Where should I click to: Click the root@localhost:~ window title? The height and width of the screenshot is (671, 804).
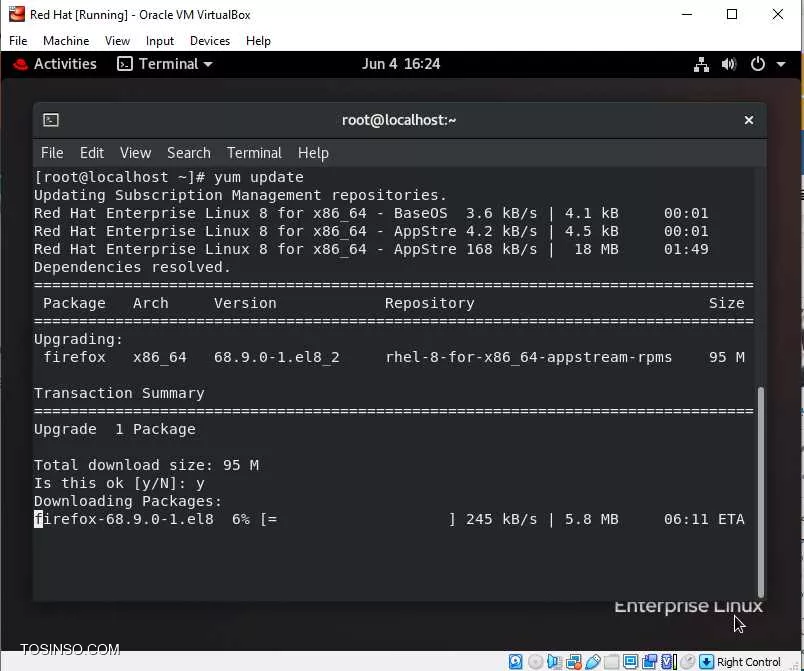pos(399,120)
